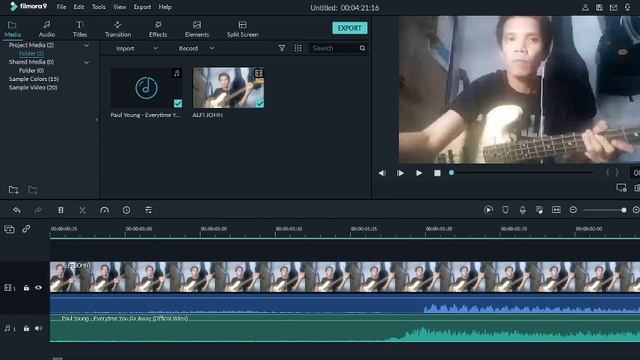The height and width of the screenshot is (360, 640).
Task: Toggle checkmark on Paul Young audio clip
Action: point(178,103)
